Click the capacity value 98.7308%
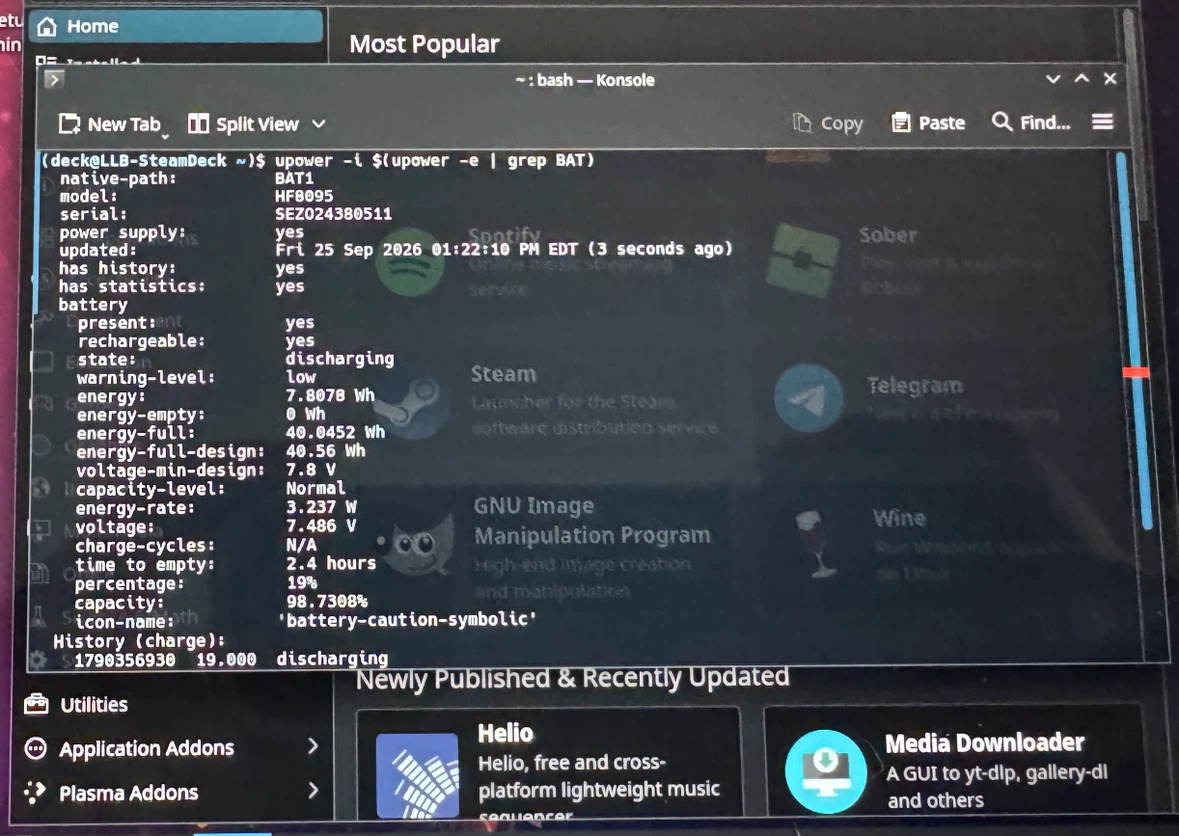Image resolution: width=1179 pixels, height=836 pixels. coord(326,601)
